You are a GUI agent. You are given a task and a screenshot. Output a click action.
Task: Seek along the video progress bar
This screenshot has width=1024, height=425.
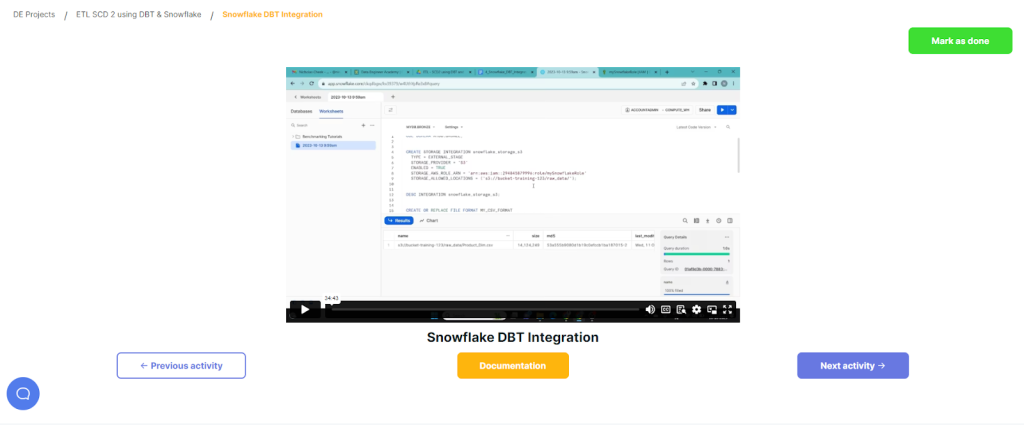click(480, 310)
